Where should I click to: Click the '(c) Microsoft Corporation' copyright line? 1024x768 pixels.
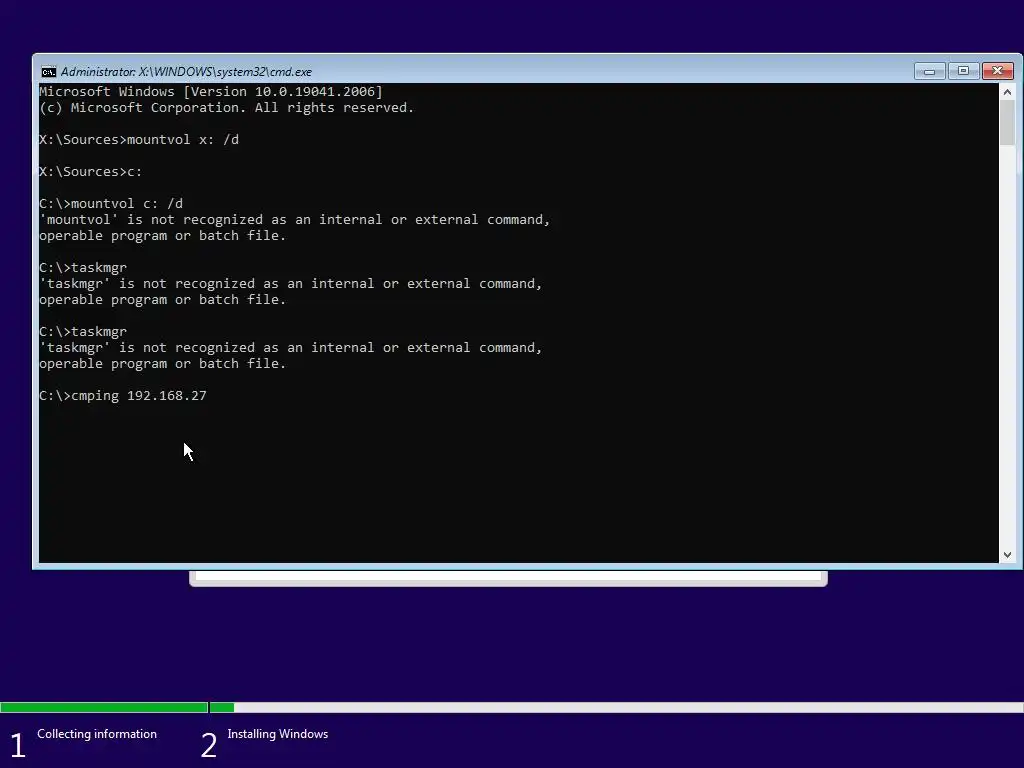[x=227, y=108]
